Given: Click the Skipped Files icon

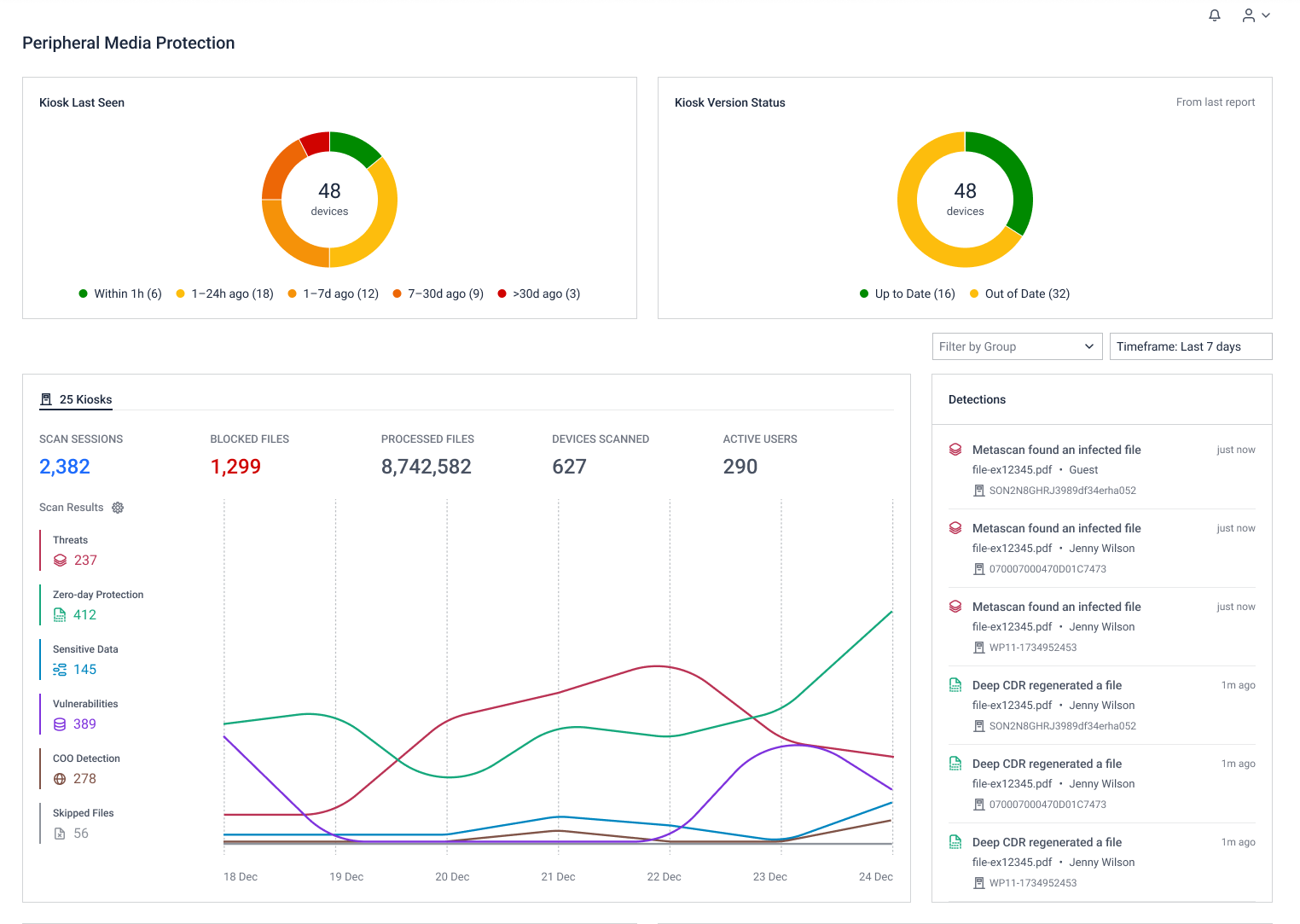Looking at the screenshot, I should pyautogui.click(x=60, y=833).
